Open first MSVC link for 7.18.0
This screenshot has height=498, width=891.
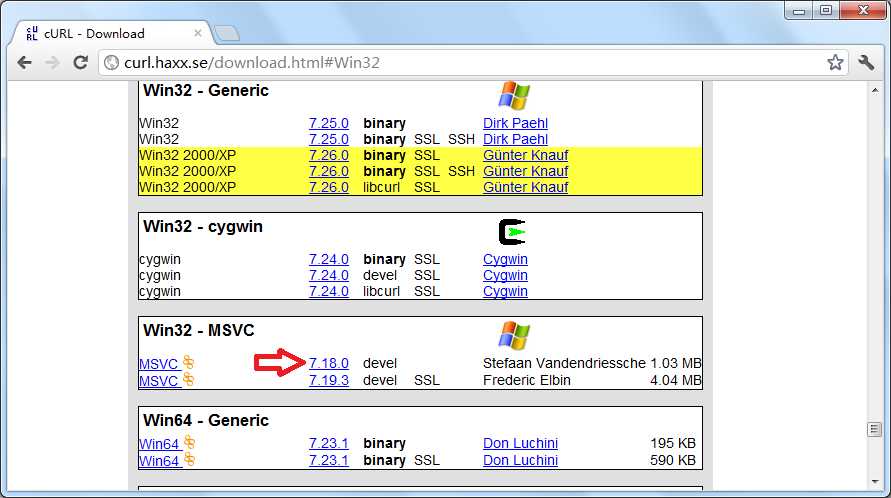[159, 364]
